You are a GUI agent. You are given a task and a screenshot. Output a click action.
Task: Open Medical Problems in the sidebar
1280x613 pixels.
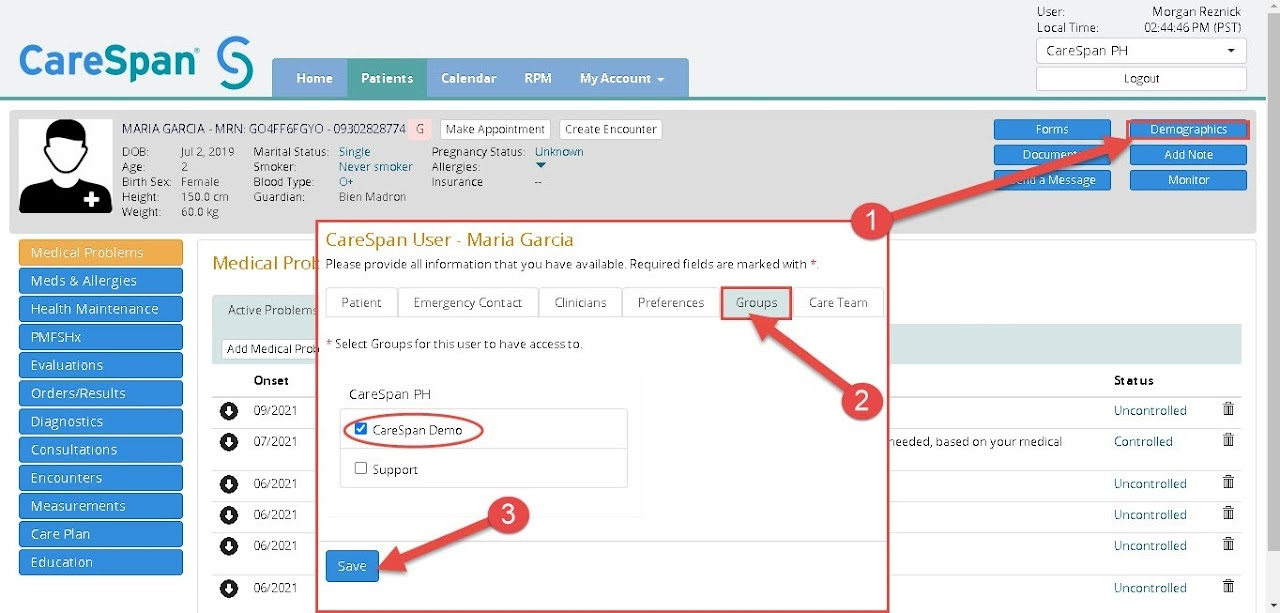point(101,253)
